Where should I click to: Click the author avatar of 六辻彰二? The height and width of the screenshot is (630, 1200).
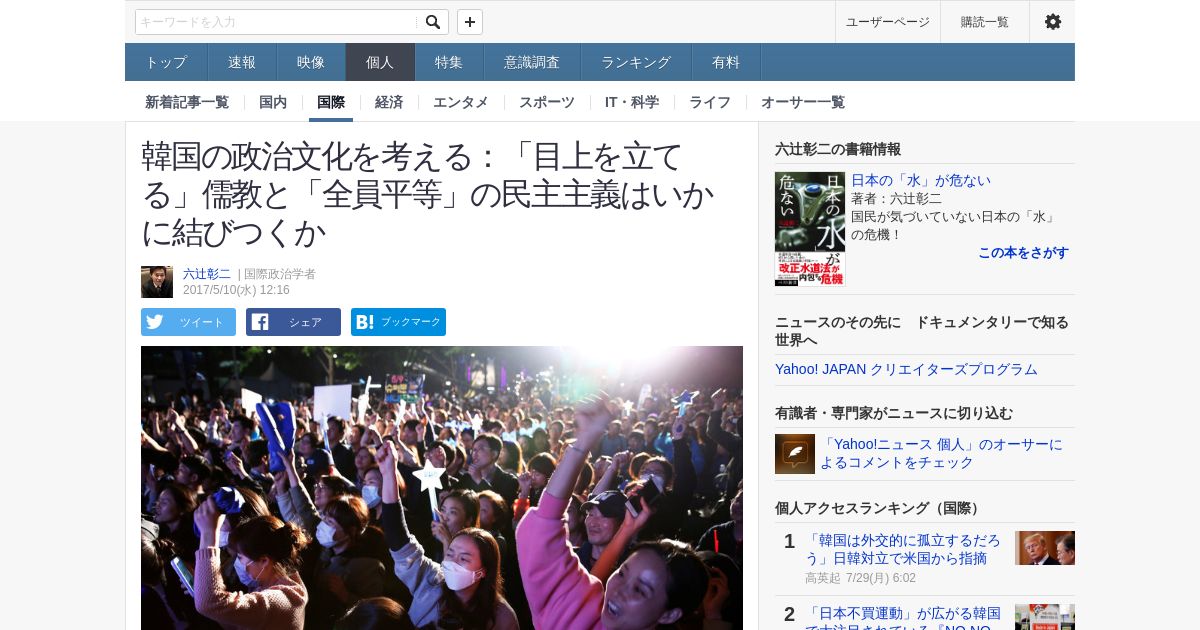[x=157, y=282]
